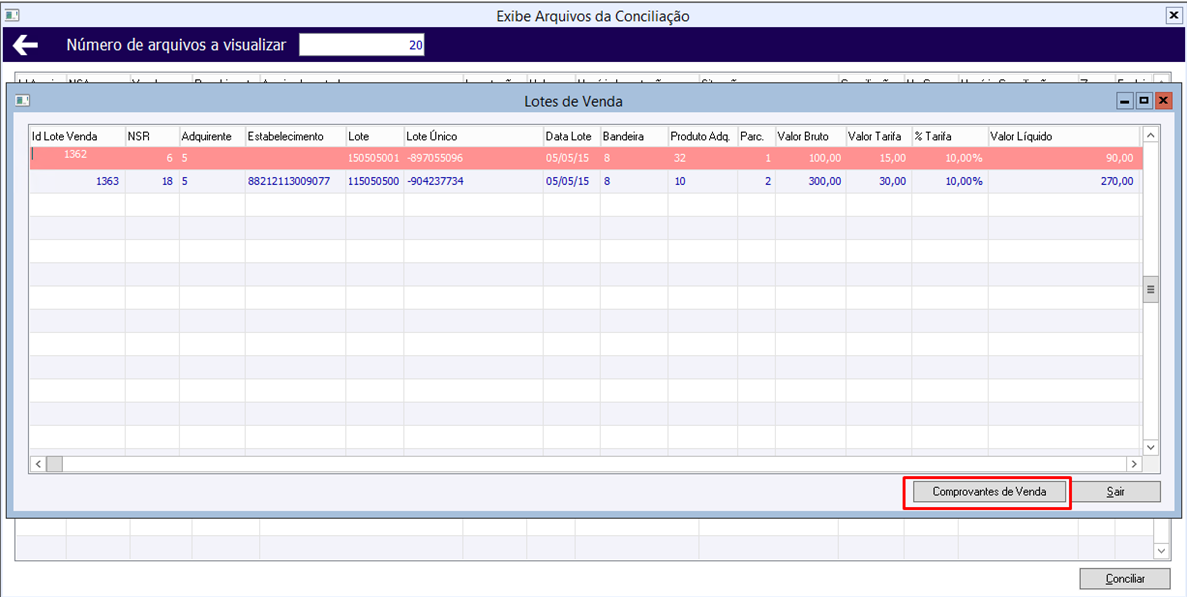Click Valor Bruto cell 100,00
This screenshot has height=597, width=1187.
coord(810,158)
